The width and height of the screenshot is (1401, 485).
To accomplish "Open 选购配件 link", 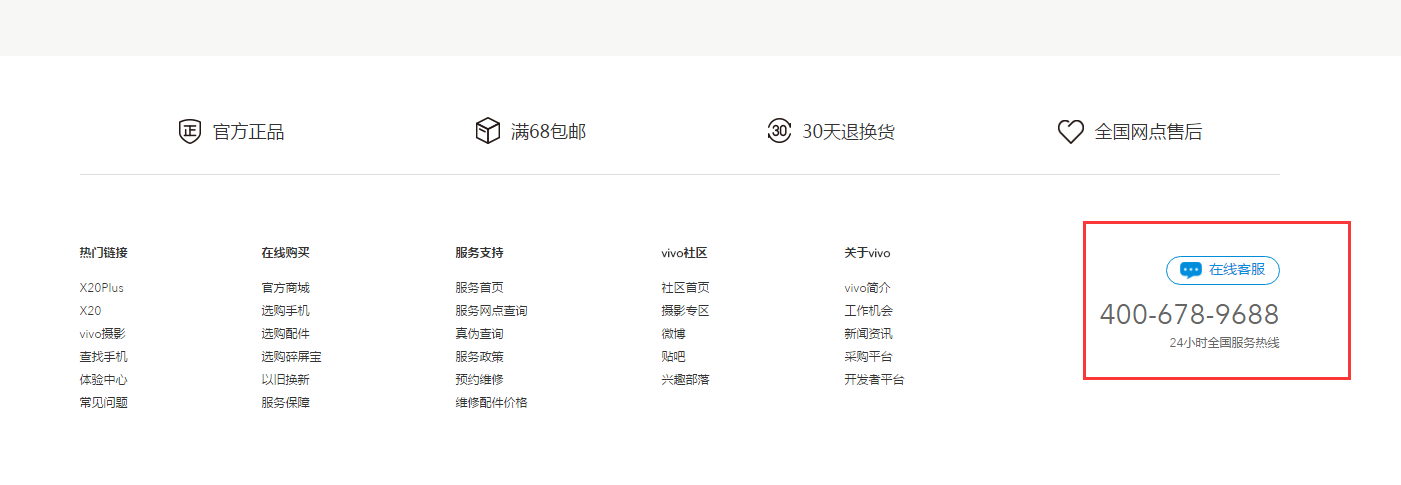I will click(286, 334).
